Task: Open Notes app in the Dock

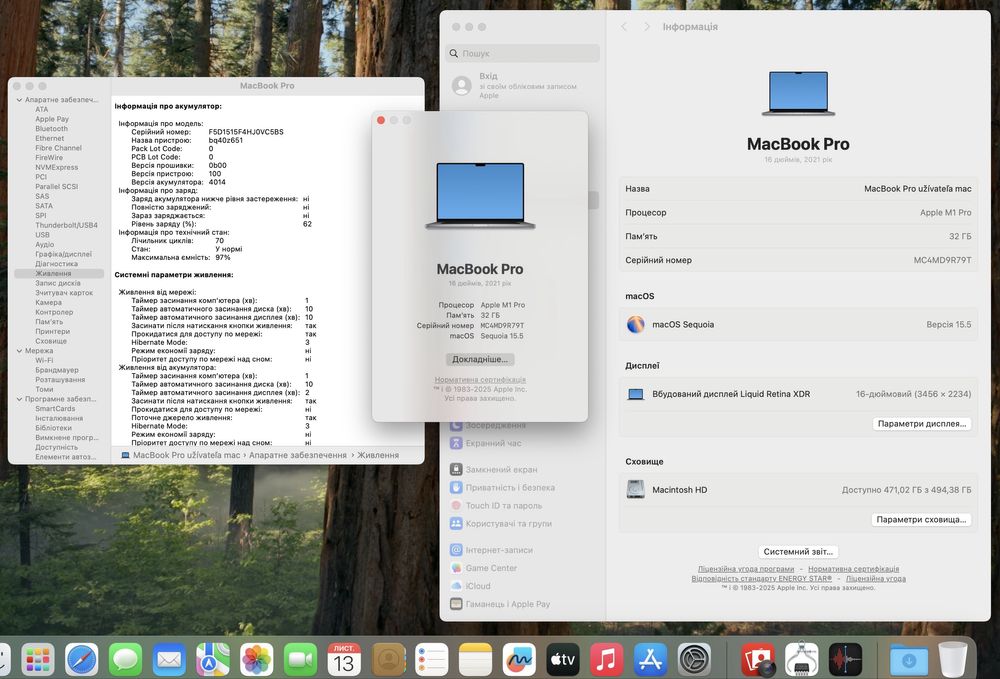Action: pyautogui.click(x=475, y=659)
